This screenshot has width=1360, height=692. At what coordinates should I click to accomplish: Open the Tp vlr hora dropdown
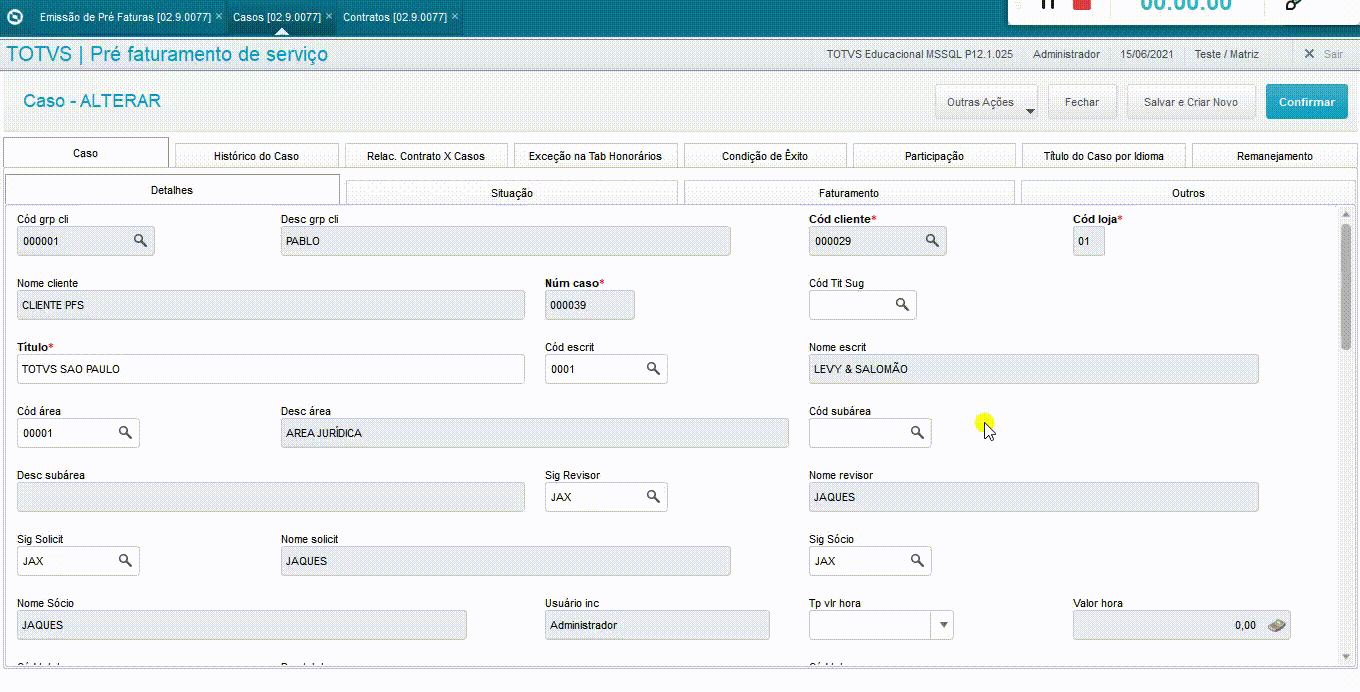tap(942, 625)
